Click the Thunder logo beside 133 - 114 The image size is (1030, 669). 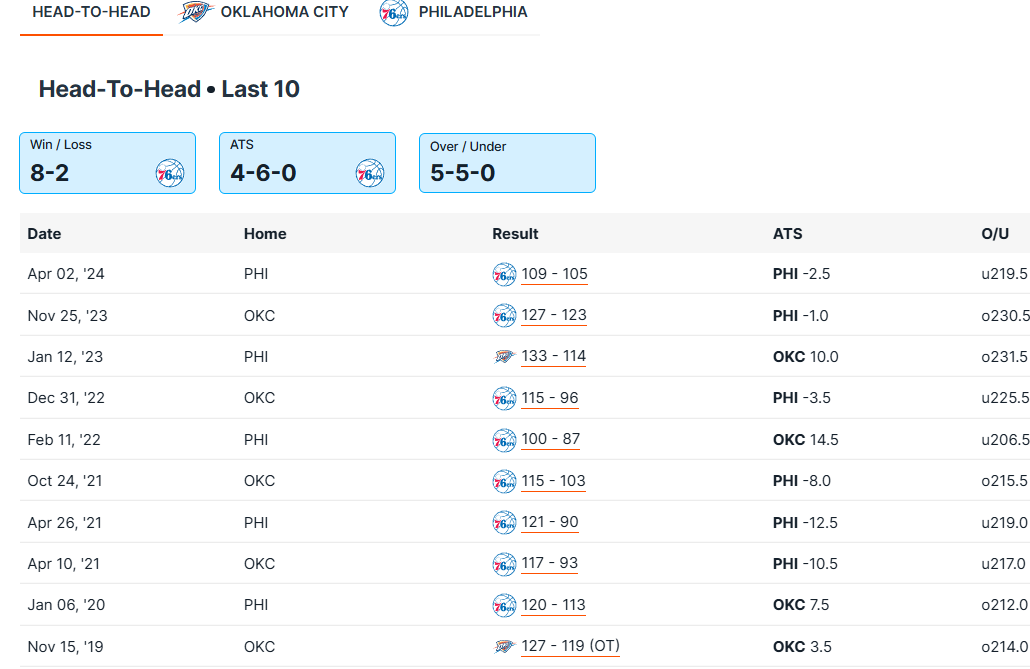point(504,357)
